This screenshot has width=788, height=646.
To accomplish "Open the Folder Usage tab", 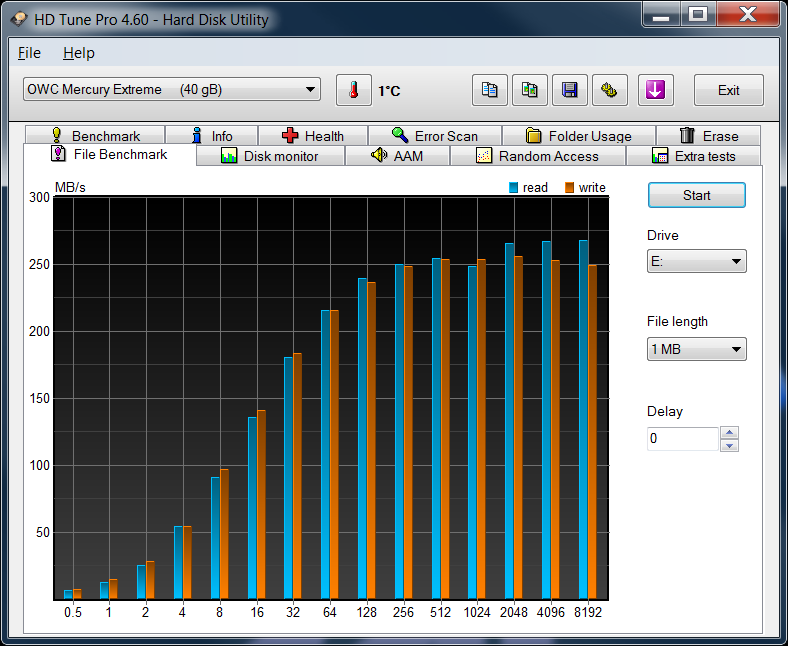I will (x=578, y=136).
